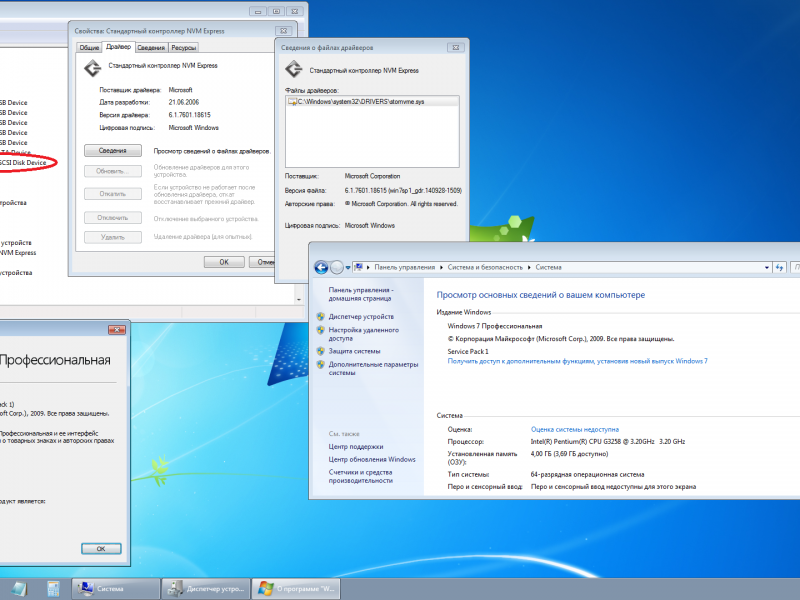Open the Сведения tab

point(151,47)
